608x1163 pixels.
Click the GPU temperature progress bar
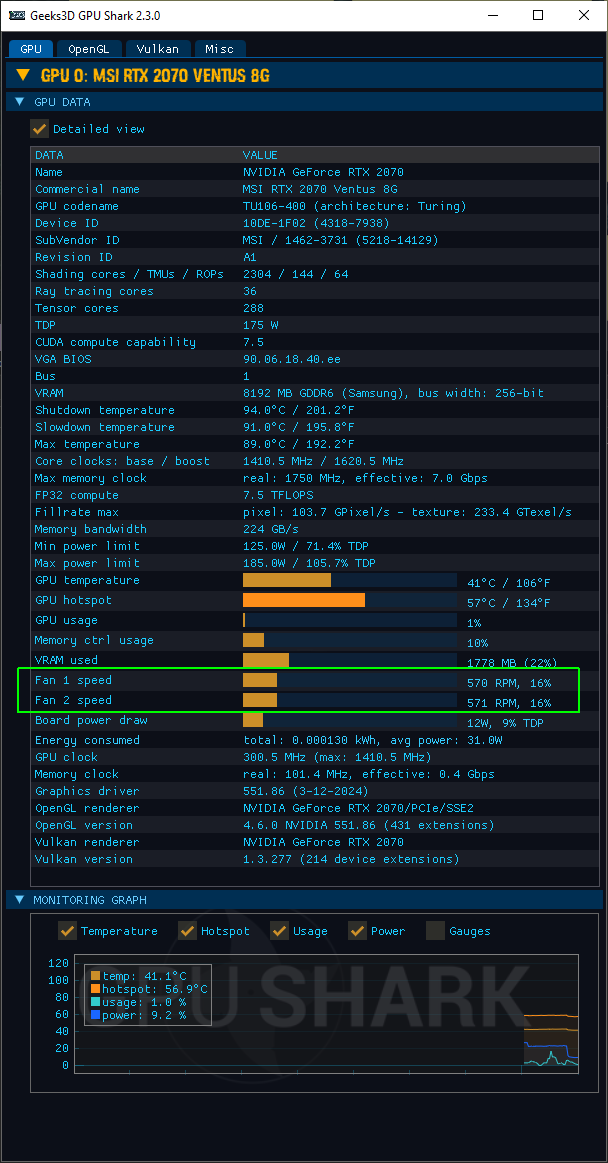tap(350, 580)
